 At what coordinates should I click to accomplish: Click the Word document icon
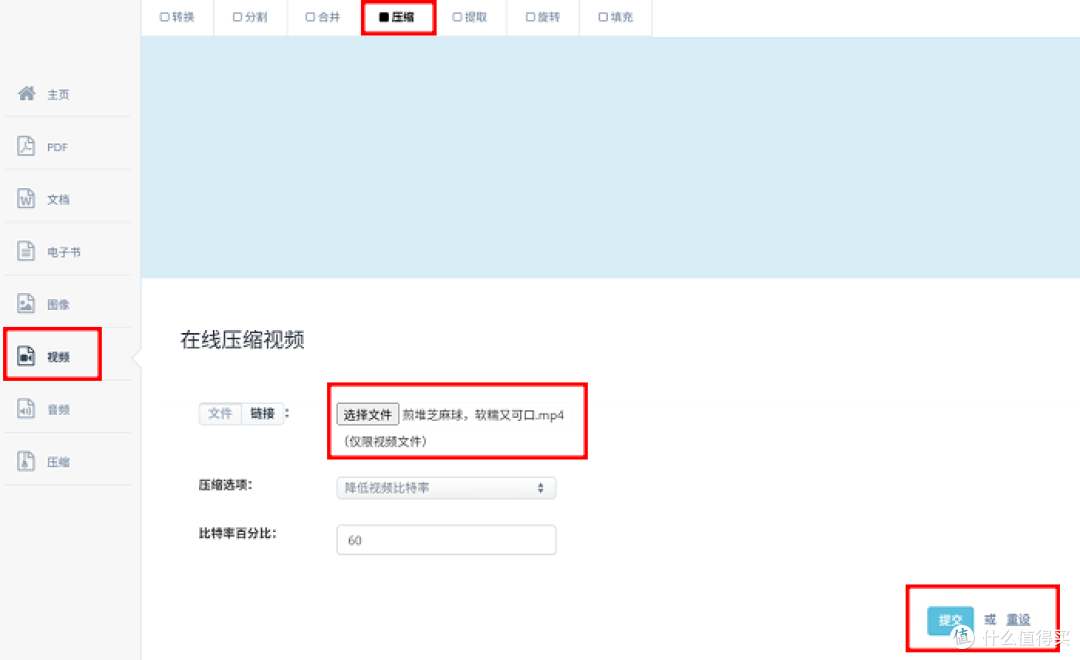click(26, 198)
